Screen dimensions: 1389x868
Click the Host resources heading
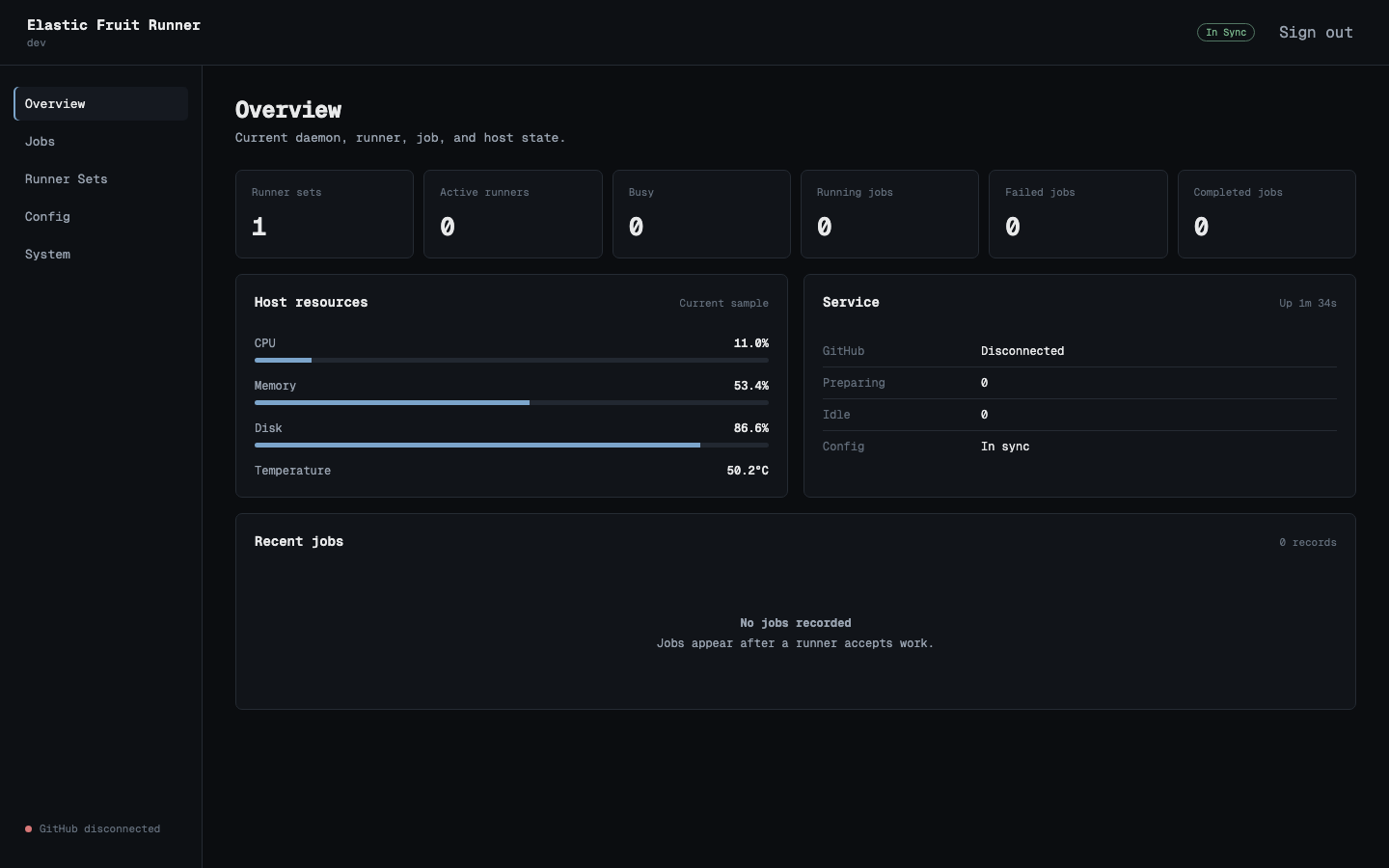click(311, 302)
